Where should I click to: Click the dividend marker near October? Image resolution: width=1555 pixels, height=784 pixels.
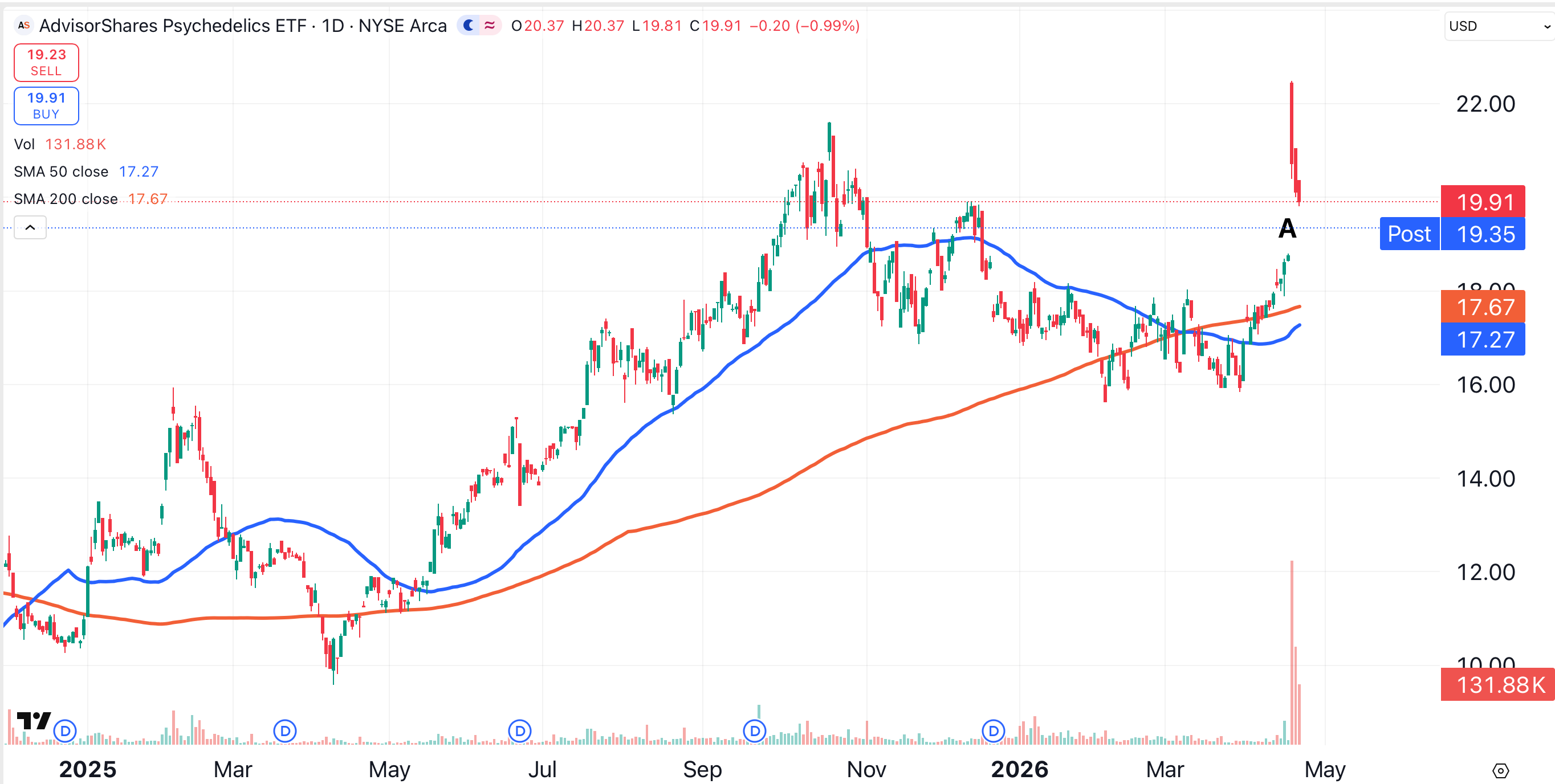(755, 731)
